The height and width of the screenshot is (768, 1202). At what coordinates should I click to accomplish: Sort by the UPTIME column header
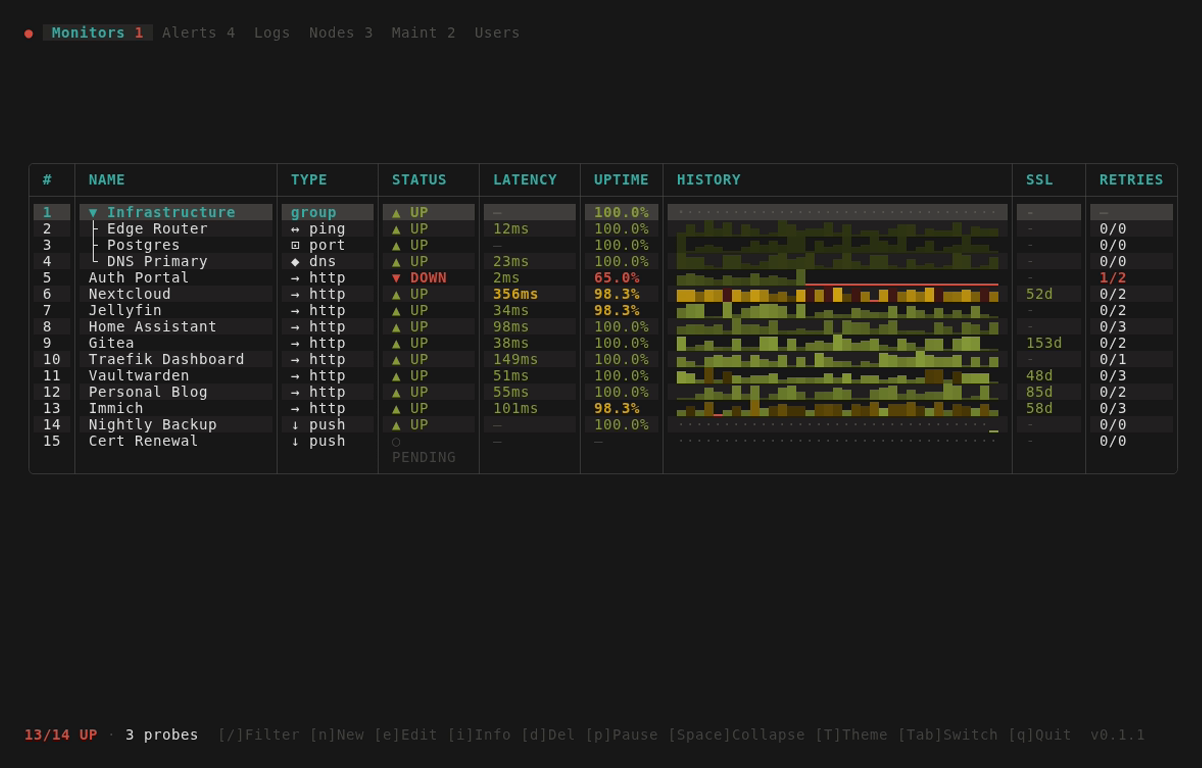click(621, 180)
